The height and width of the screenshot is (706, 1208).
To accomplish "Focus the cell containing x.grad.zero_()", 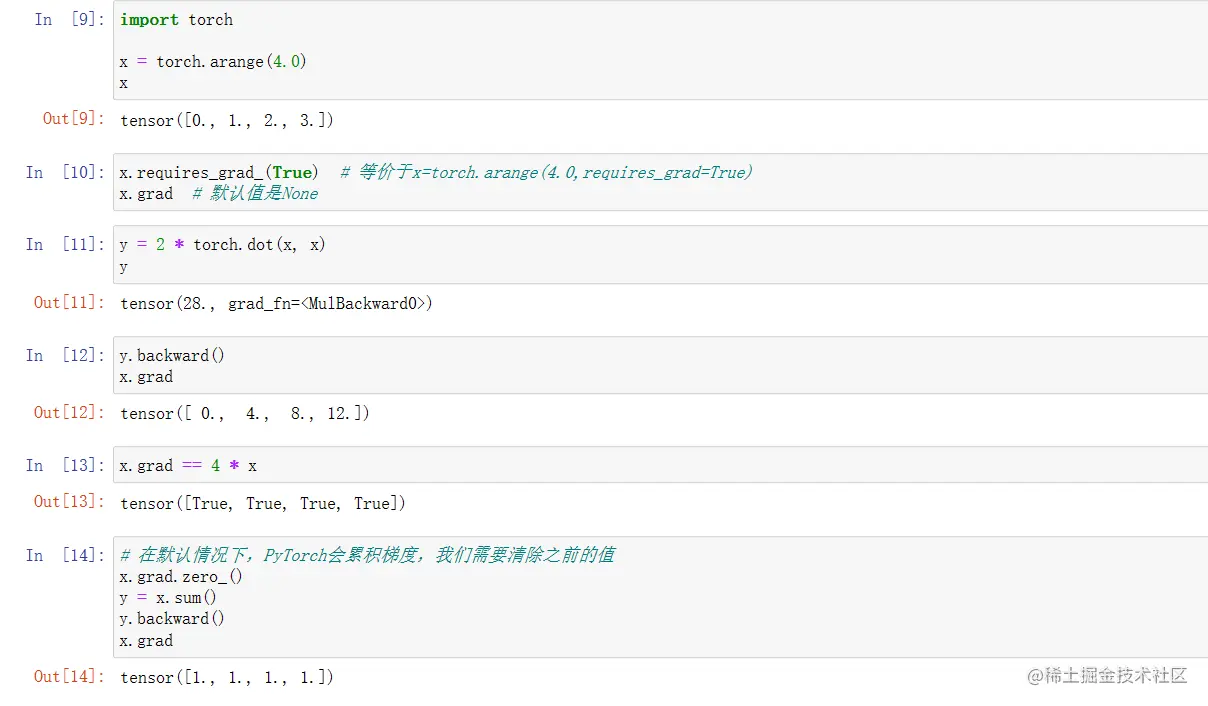I will (x=660, y=598).
